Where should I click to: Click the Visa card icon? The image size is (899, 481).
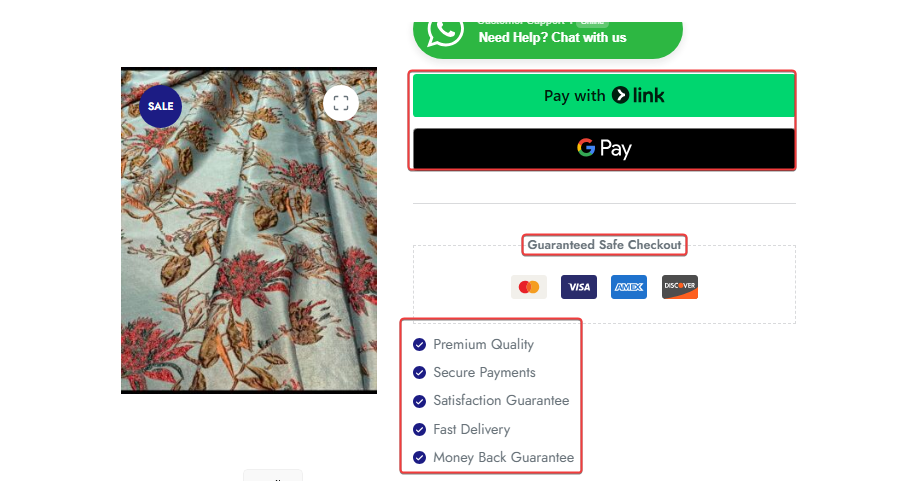579,287
